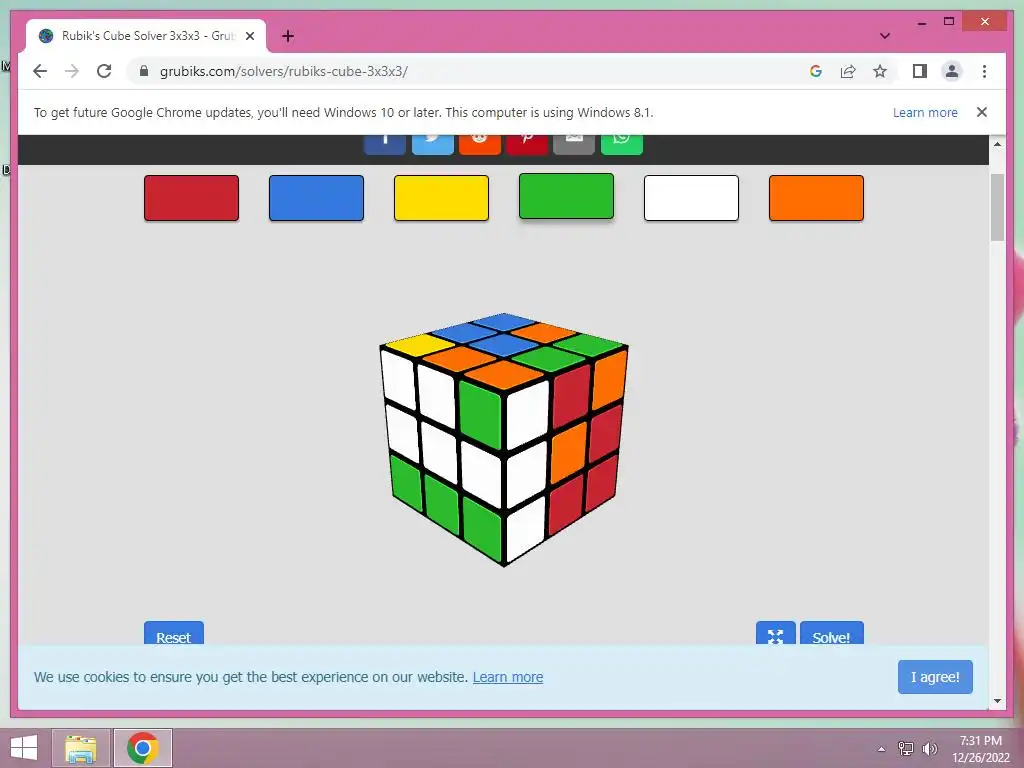Share on Pinterest icon
The image size is (1024, 768).
tap(527, 145)
